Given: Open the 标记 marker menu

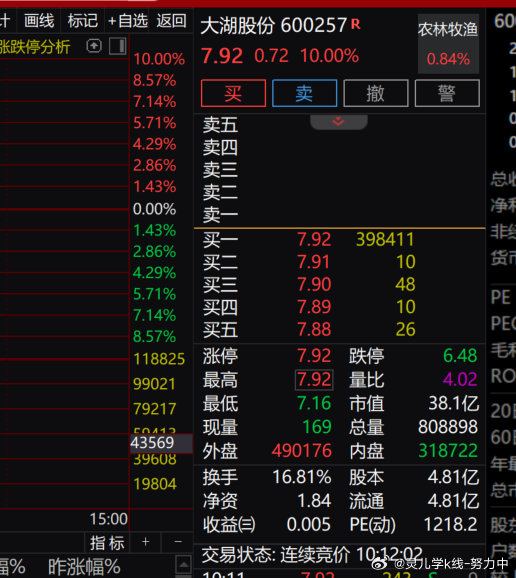Looking at the screenshot, I should pos(83,21).
